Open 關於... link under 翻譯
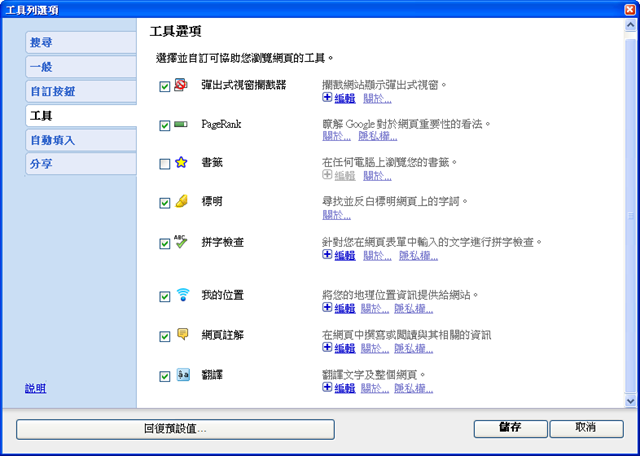The height and width of the screenshot is (456, 640). click(375, 388)
